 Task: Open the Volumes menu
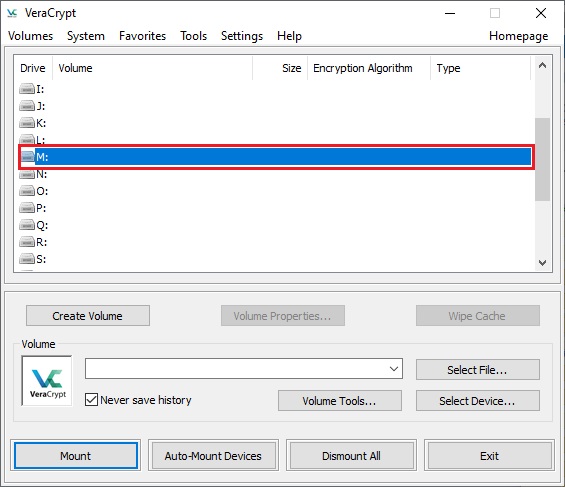point(31,36)
